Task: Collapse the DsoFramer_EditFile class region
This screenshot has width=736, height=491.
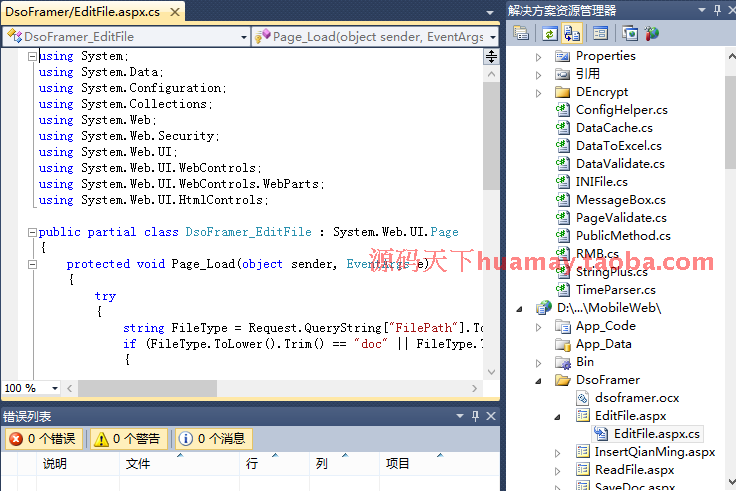Action: [x=32, y=232]
